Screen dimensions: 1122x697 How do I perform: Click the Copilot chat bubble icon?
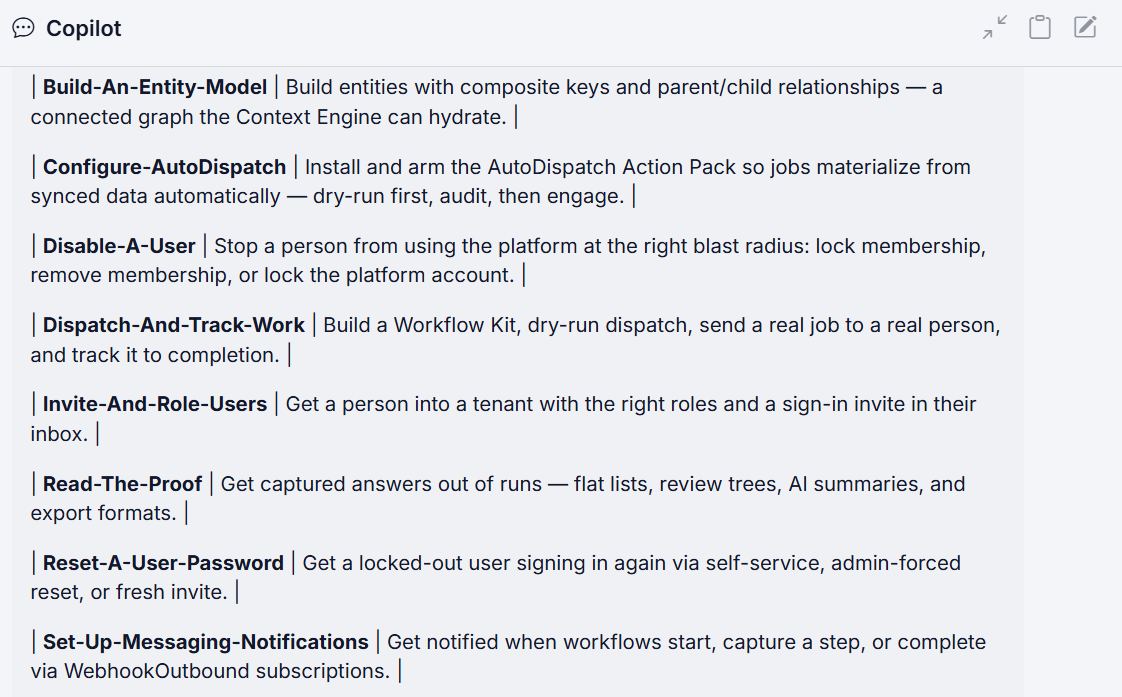coord(23,28)
